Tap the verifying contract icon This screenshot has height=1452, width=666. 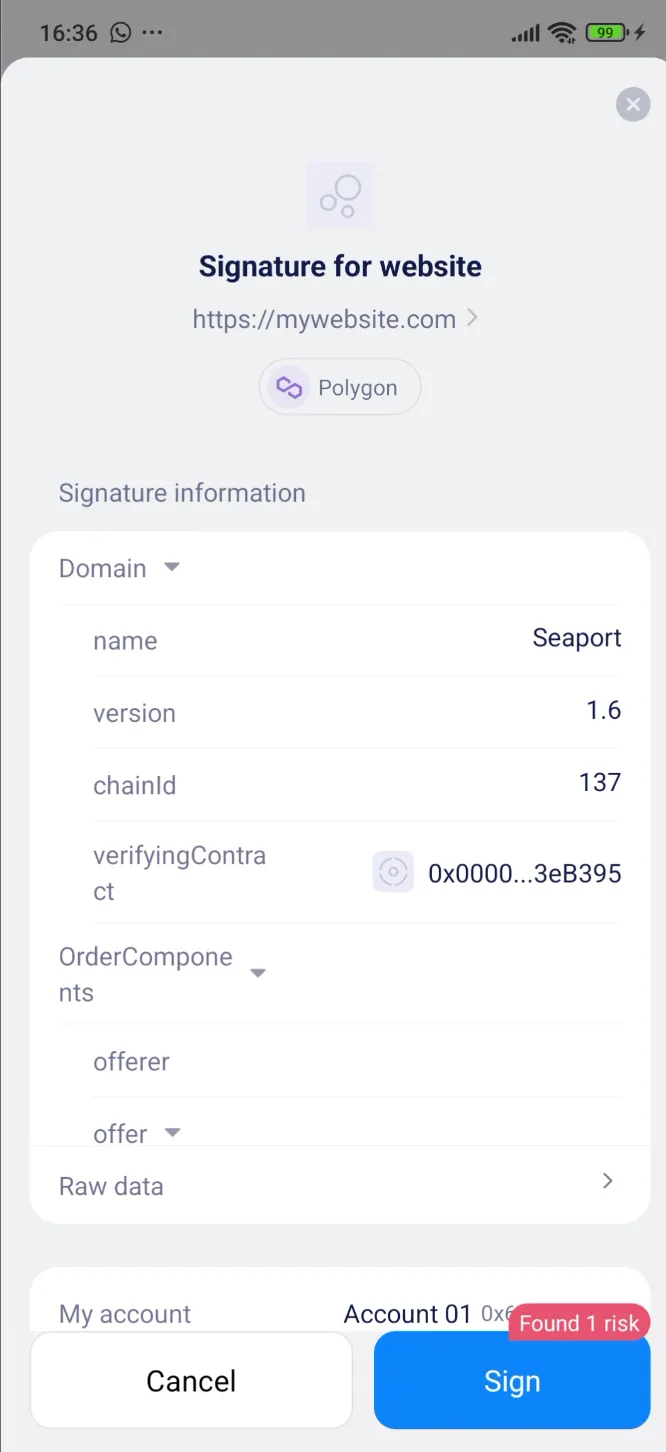[393, 872]
